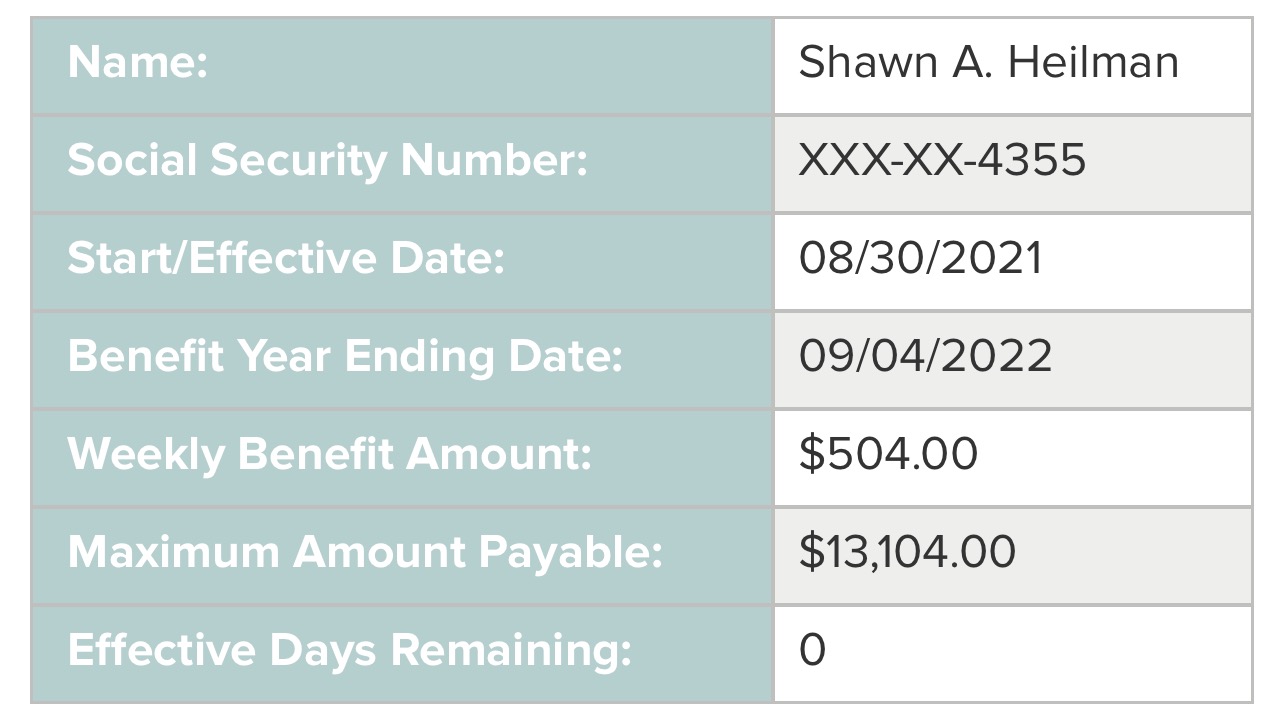Select the maximum payable value $13,104.00
1284x725 pixels.
907,552
